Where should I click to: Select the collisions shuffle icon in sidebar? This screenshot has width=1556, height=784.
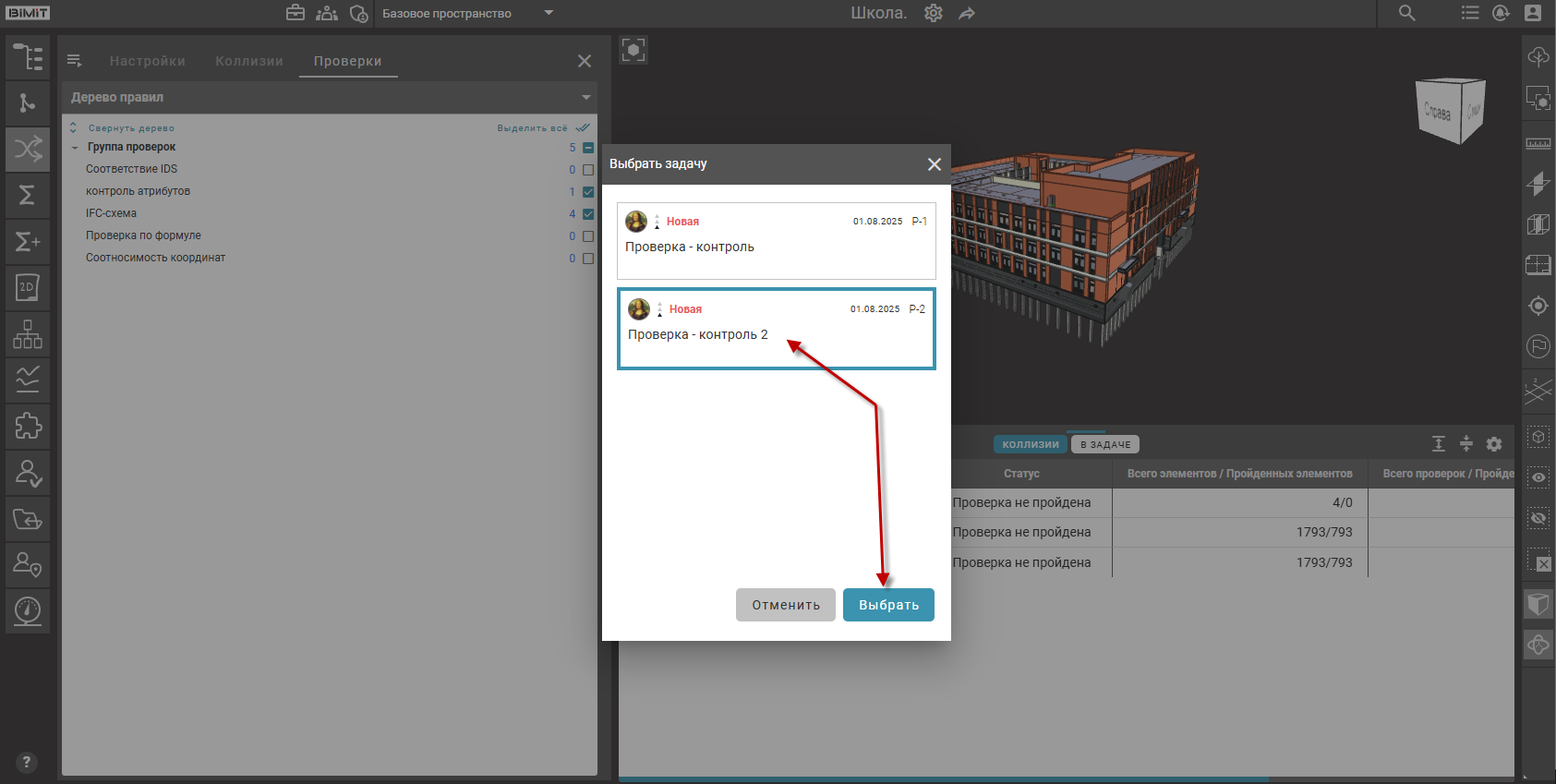coord(28,149)
